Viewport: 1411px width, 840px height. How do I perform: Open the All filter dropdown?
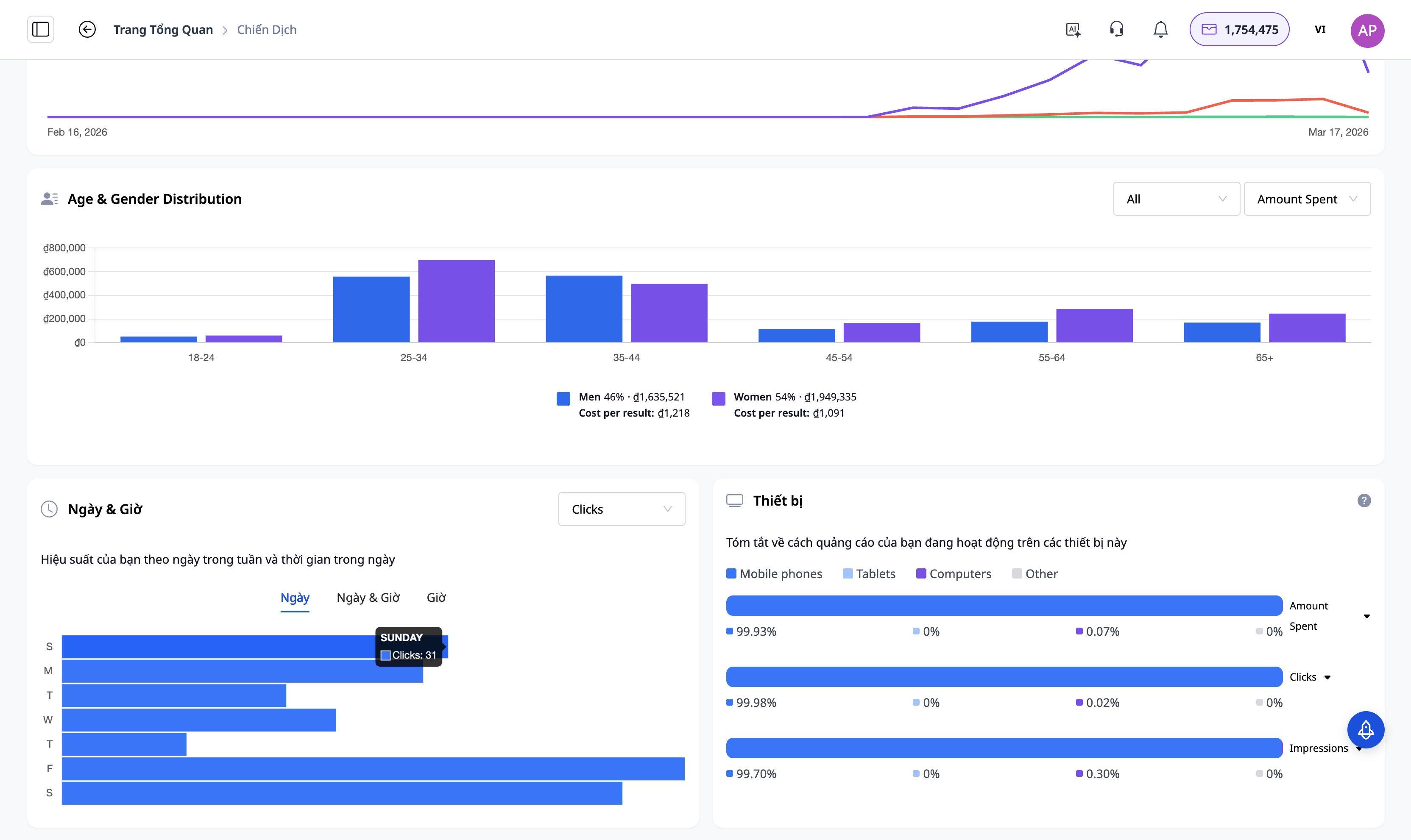(1176, 199)
